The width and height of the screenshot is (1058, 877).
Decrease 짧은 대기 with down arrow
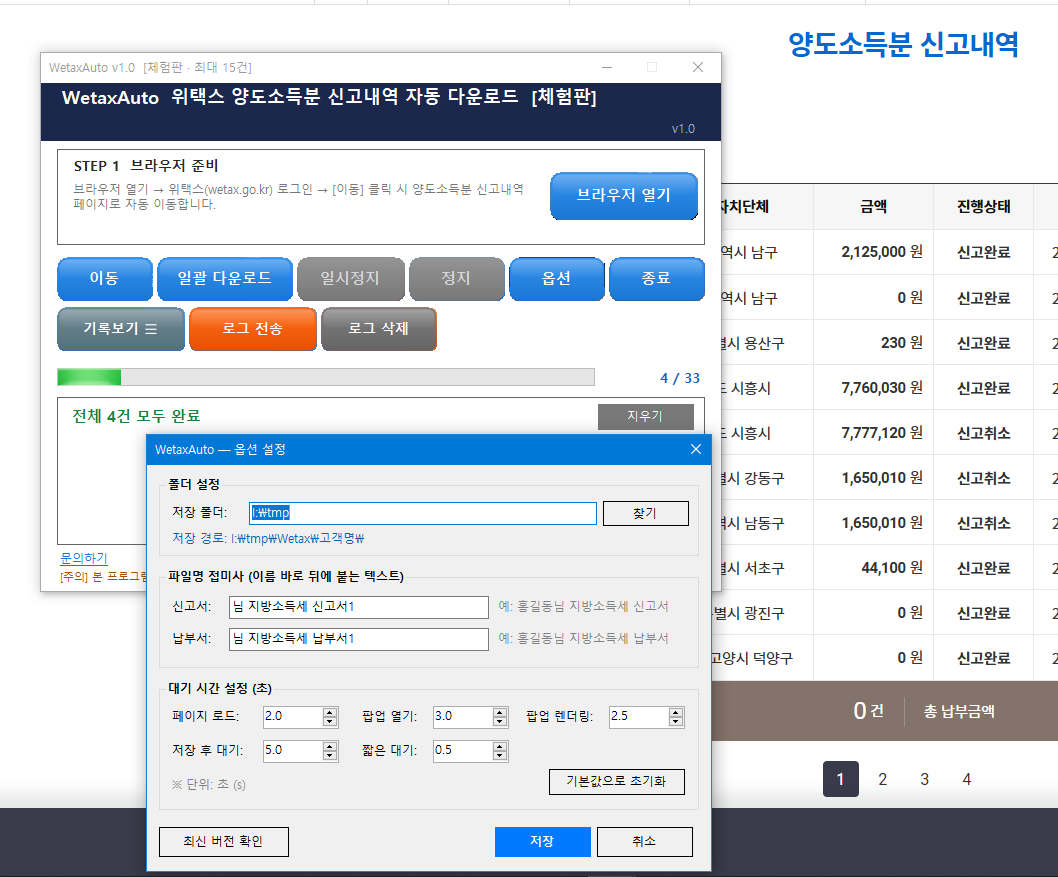point(500,756)
